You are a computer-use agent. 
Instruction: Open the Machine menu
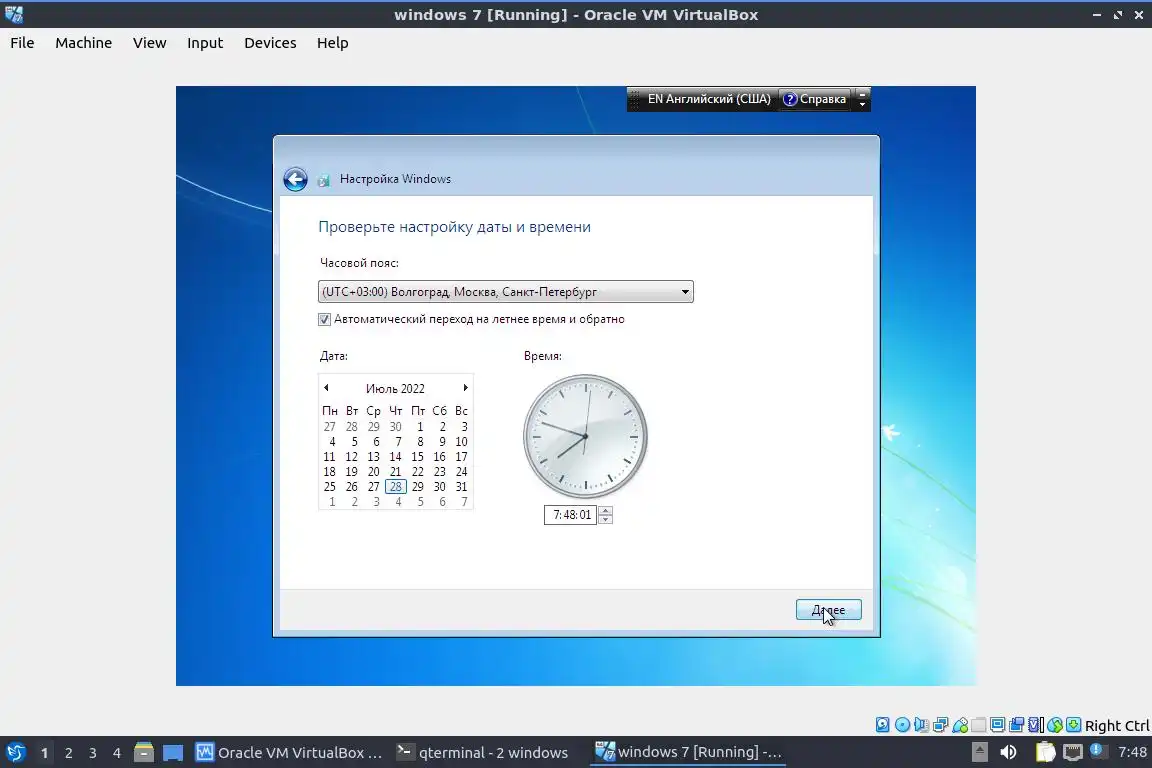tap(84, 43)
